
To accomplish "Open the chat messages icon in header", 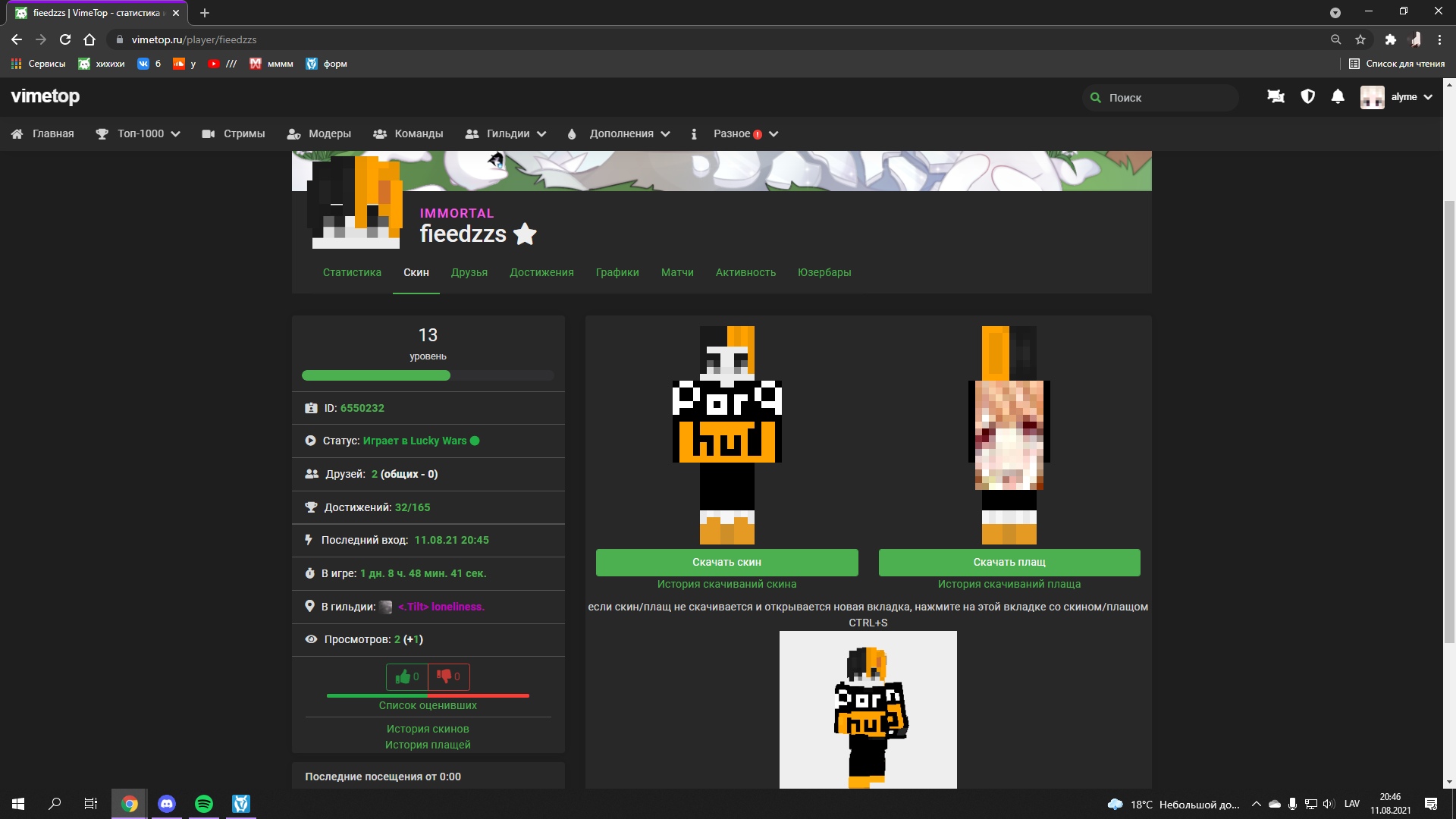I will click(1276, 97).
